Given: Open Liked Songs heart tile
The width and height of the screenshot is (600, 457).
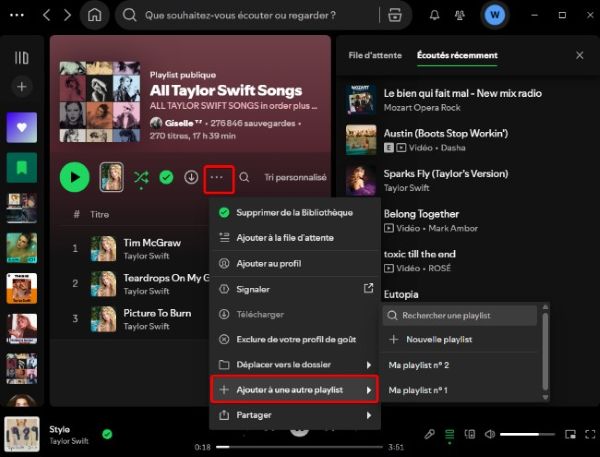Looking at the screenshot, I should tap(22, 127).
